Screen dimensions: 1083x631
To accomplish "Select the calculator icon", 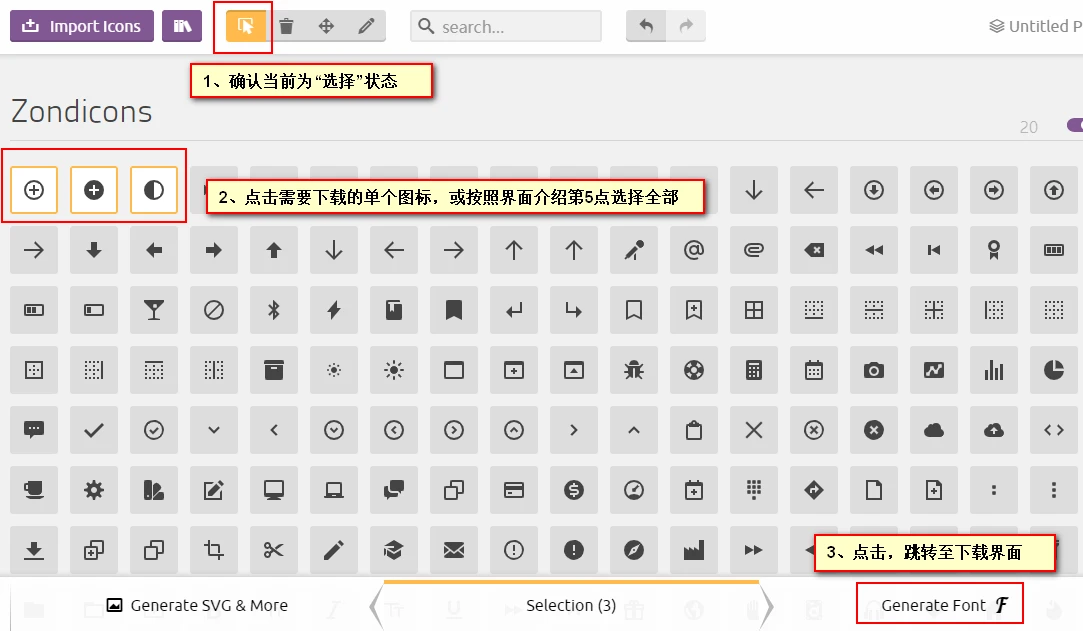I will click(754, 370).
